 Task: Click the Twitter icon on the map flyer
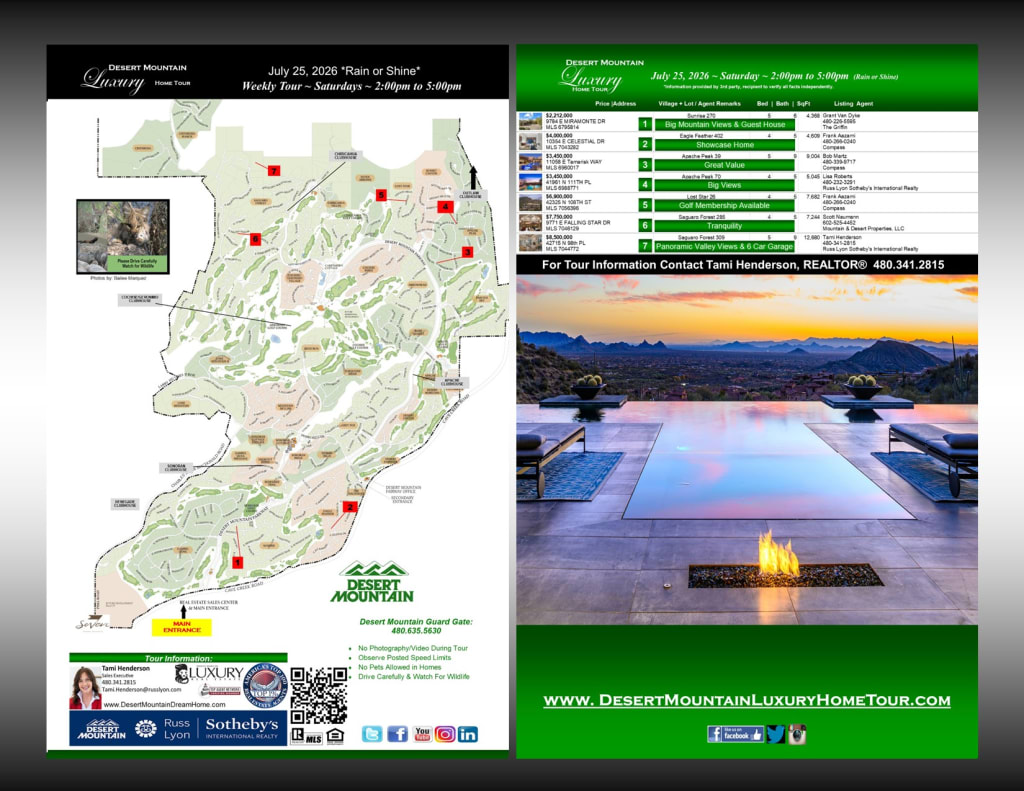(x=372, y=734)
